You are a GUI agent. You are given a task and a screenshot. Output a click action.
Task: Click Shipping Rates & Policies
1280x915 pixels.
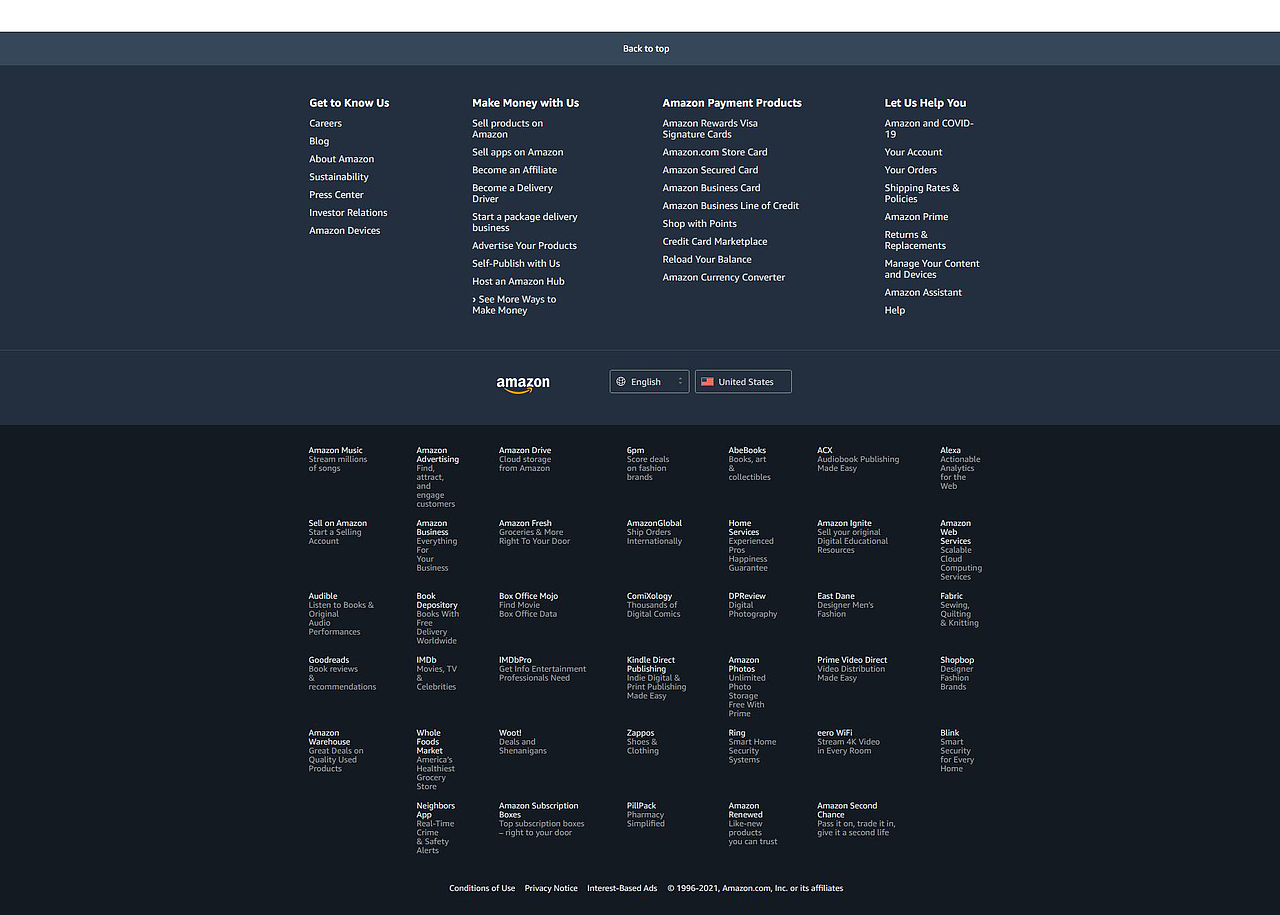pos(922,194)
